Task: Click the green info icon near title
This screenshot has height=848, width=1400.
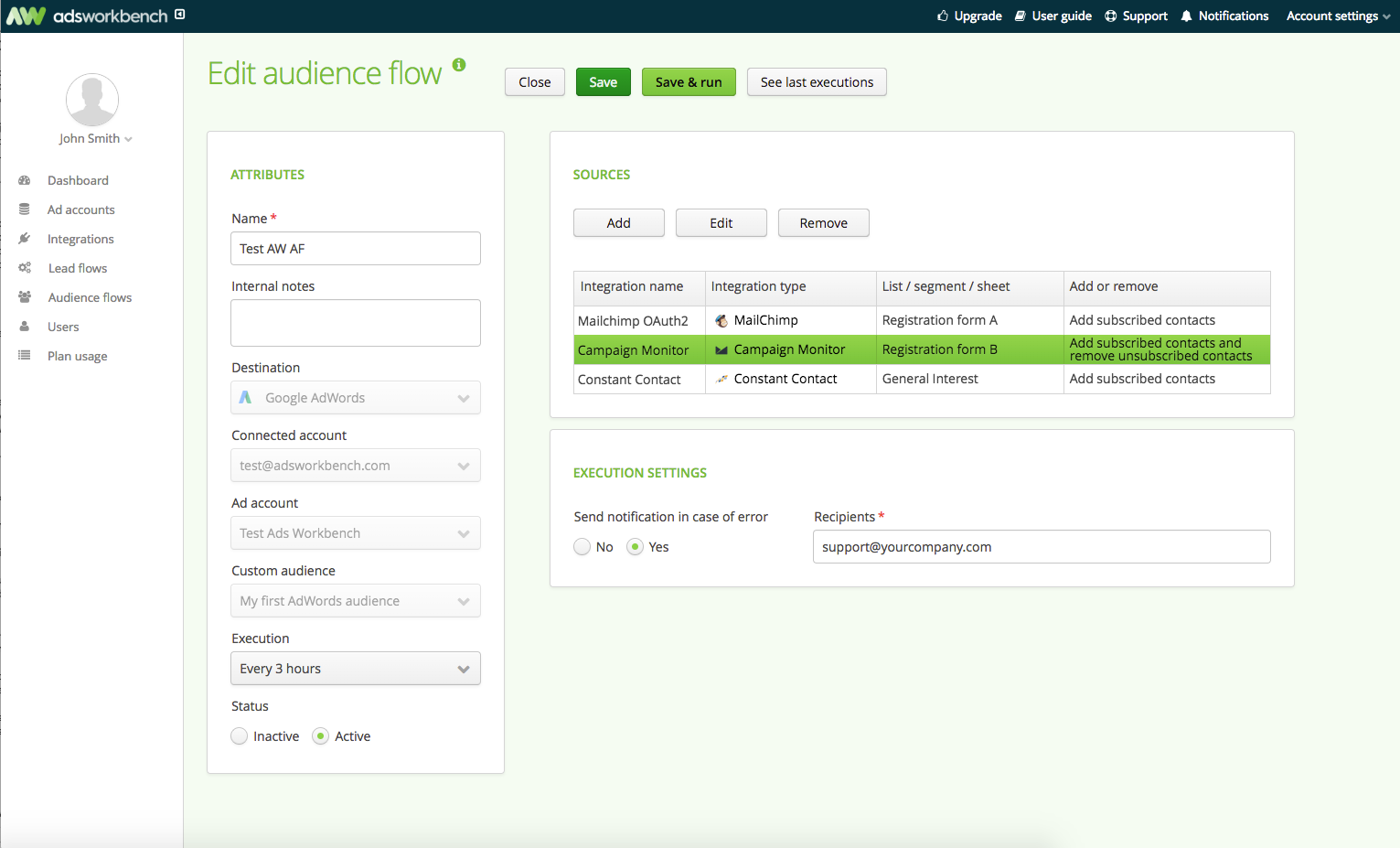Action: pyautogui.click(x=459, y=65)
